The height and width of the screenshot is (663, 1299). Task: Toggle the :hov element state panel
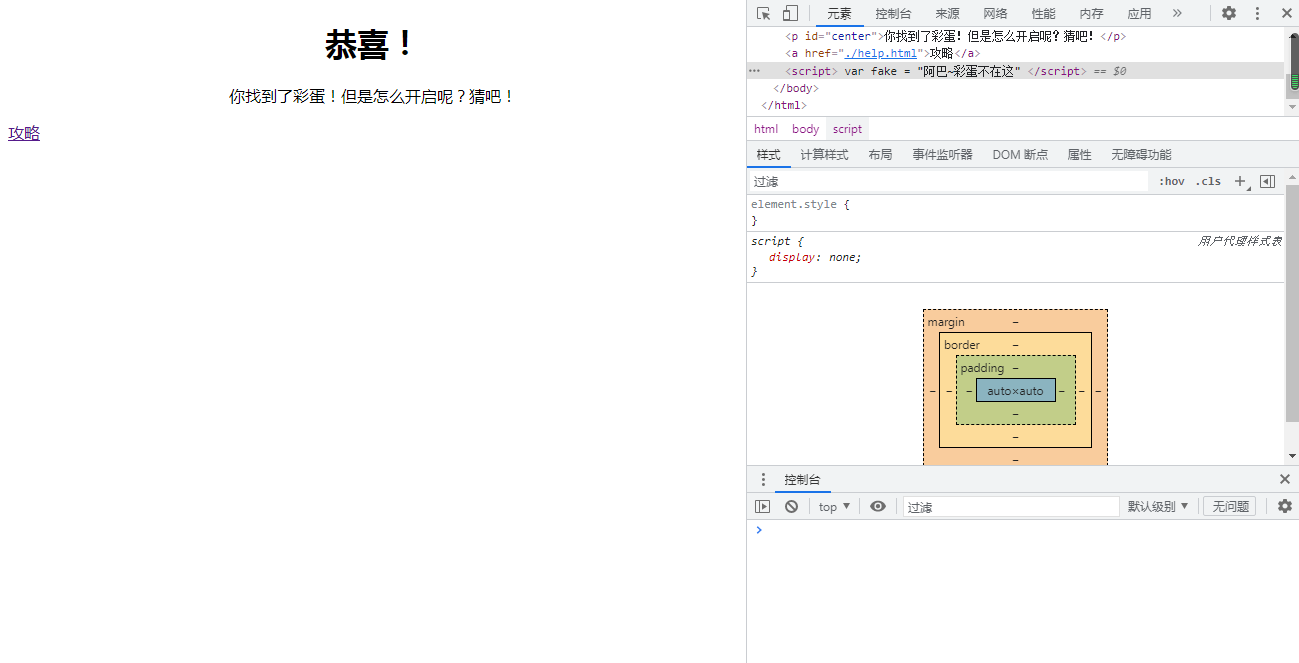pyautogui.click(x=1171, y=181)
